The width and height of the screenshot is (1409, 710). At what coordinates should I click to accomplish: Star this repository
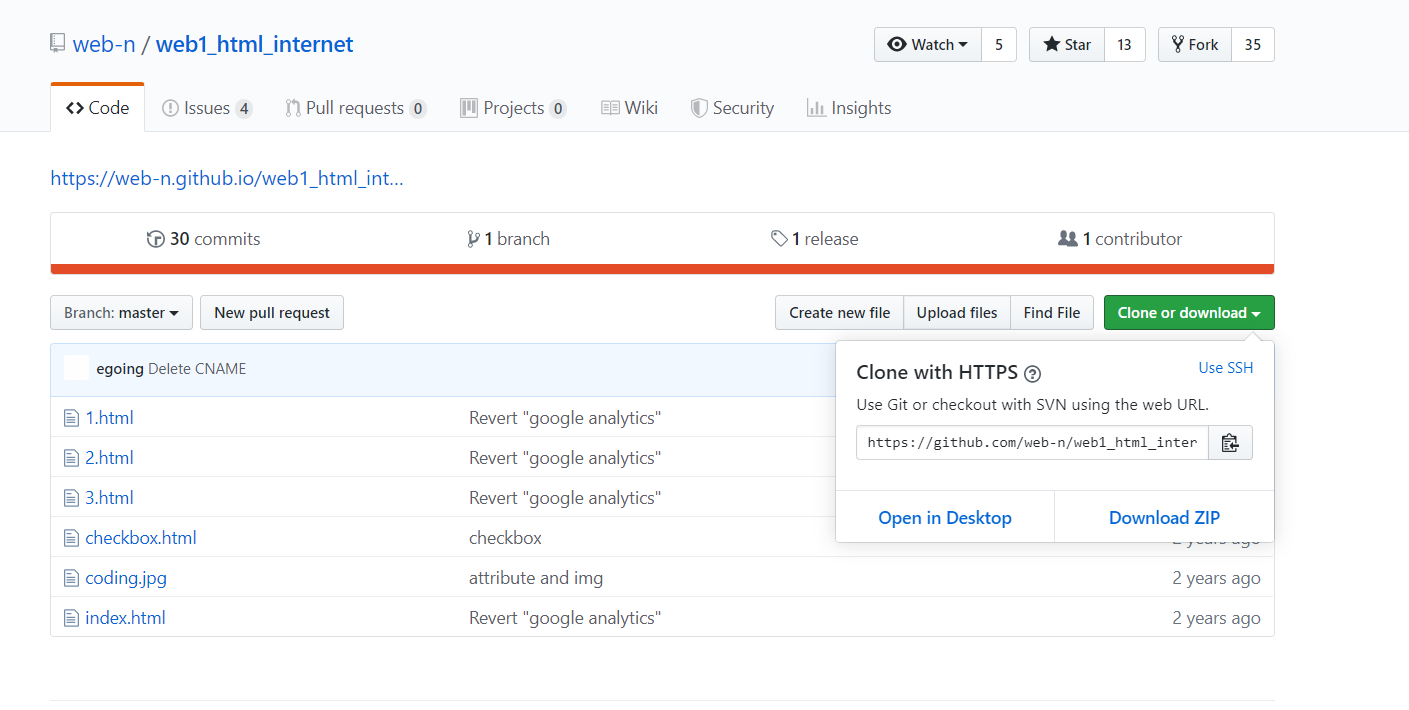click(1067, 45)
